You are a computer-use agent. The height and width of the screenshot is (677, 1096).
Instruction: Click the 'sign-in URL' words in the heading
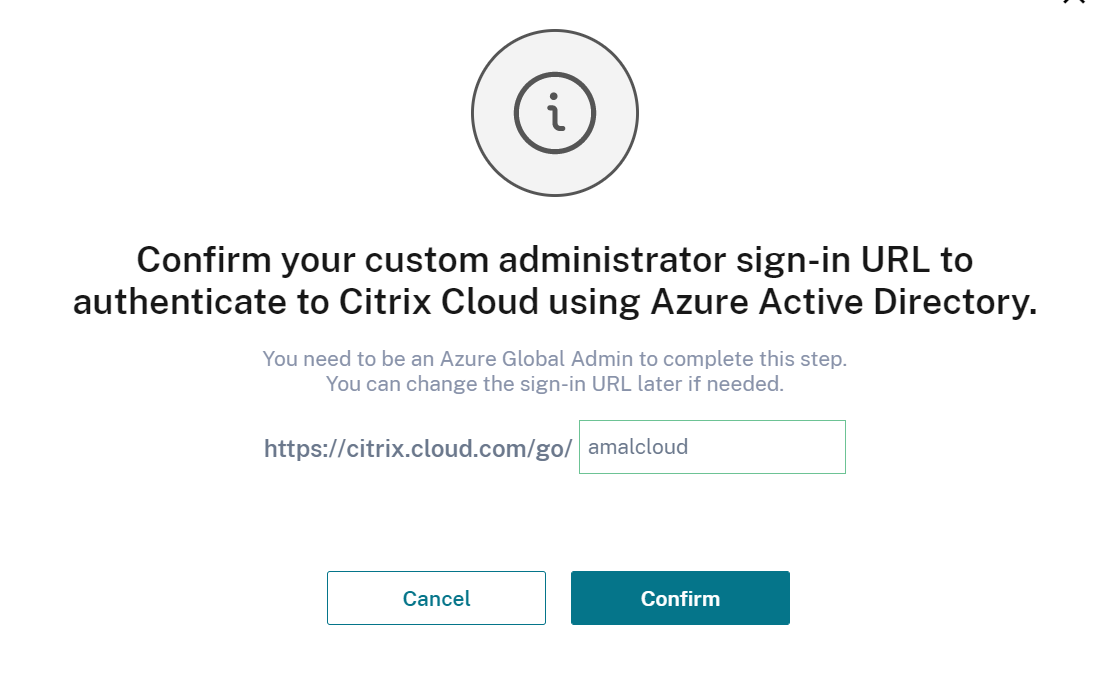coord(832,260)
